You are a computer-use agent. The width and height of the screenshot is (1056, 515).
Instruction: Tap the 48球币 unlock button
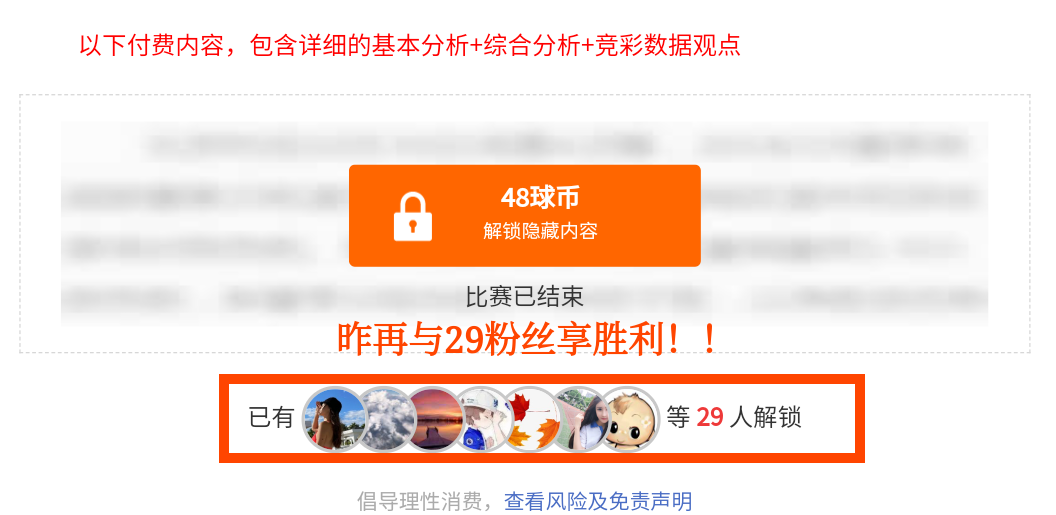(525, 215)
